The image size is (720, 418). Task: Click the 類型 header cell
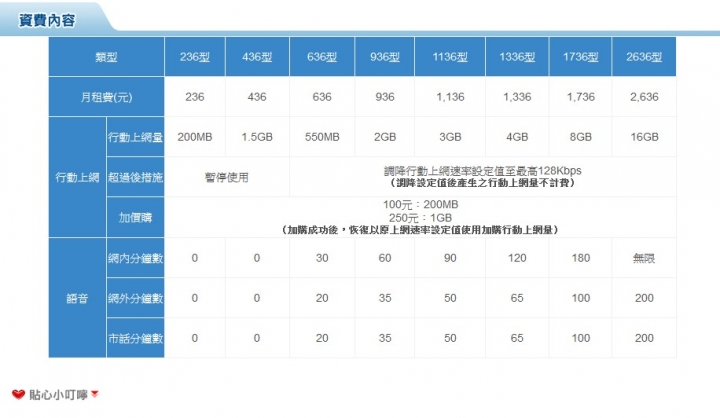point(107,57)
